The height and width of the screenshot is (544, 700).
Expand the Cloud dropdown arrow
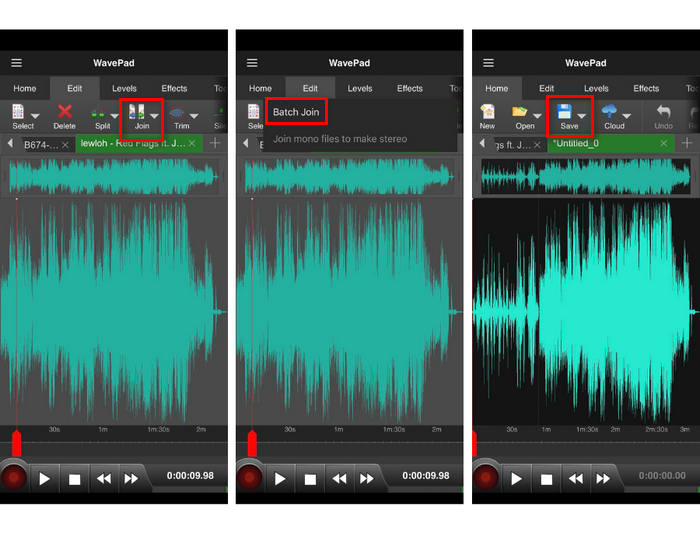[627, 116]
